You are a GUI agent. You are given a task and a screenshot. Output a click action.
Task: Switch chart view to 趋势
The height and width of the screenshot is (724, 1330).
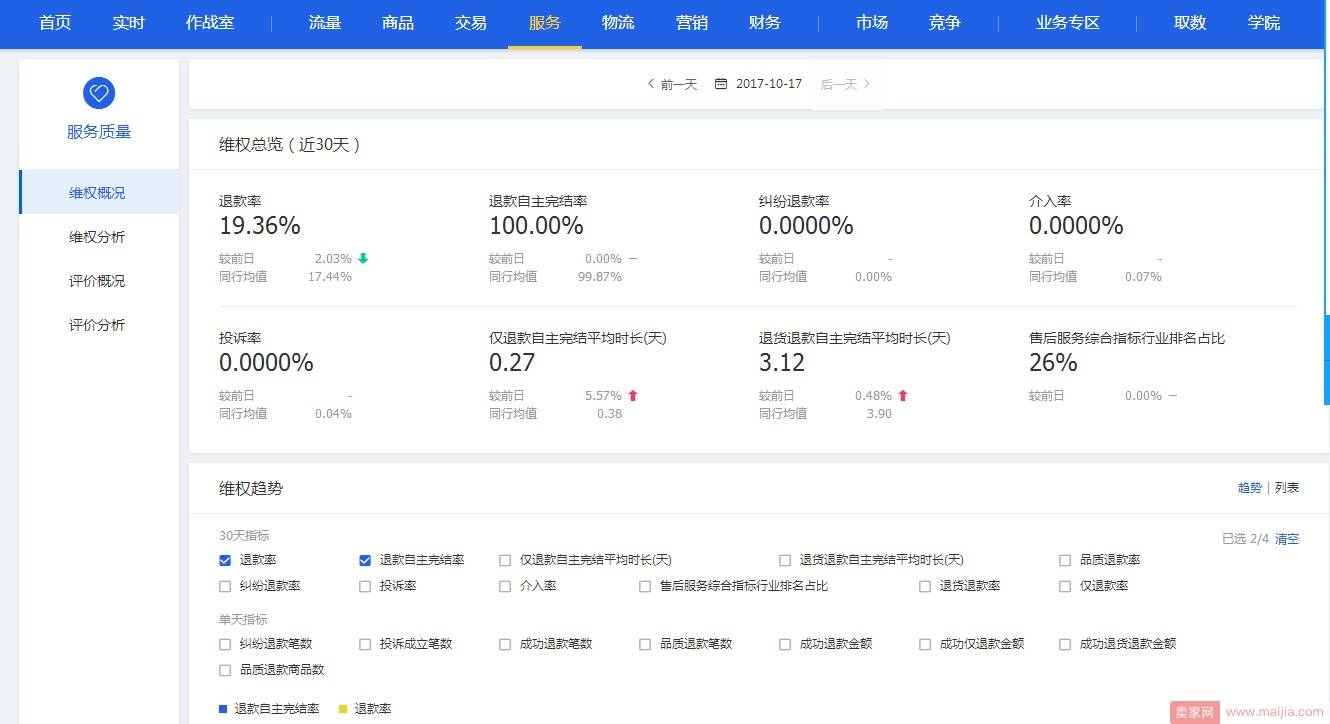pos(1250,488)
